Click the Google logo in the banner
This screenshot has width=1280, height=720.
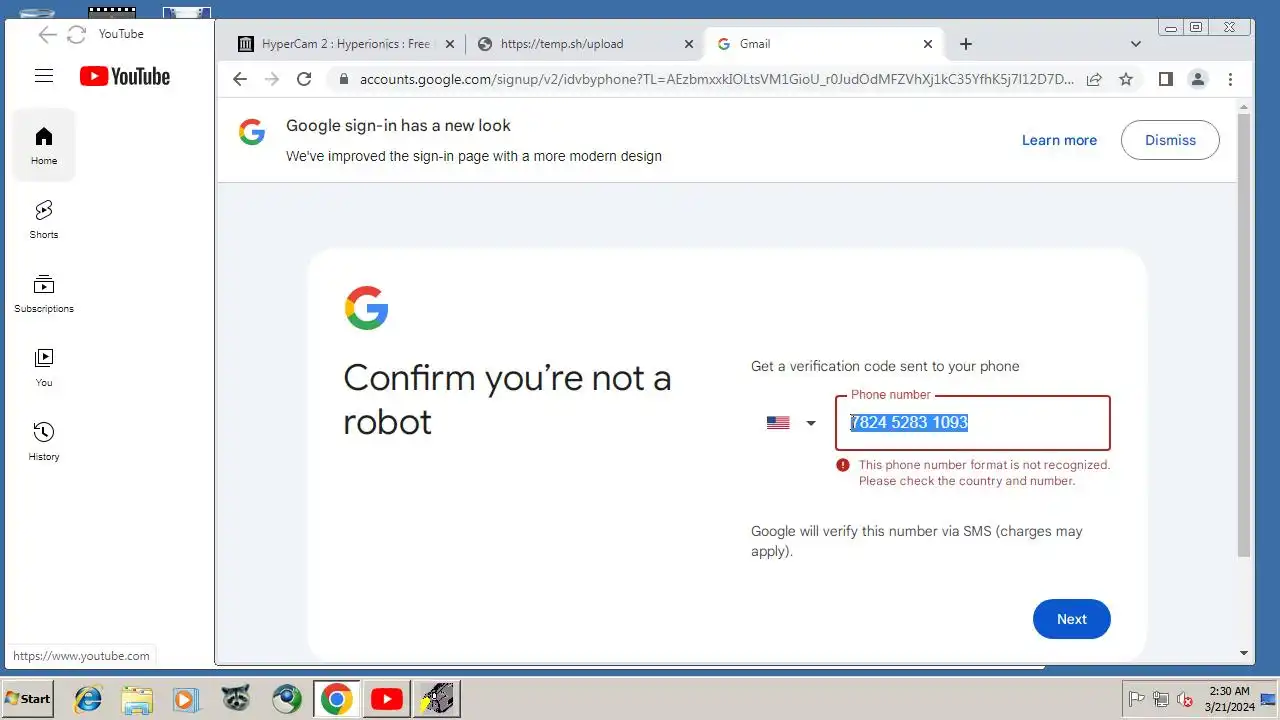pos(252,132)
